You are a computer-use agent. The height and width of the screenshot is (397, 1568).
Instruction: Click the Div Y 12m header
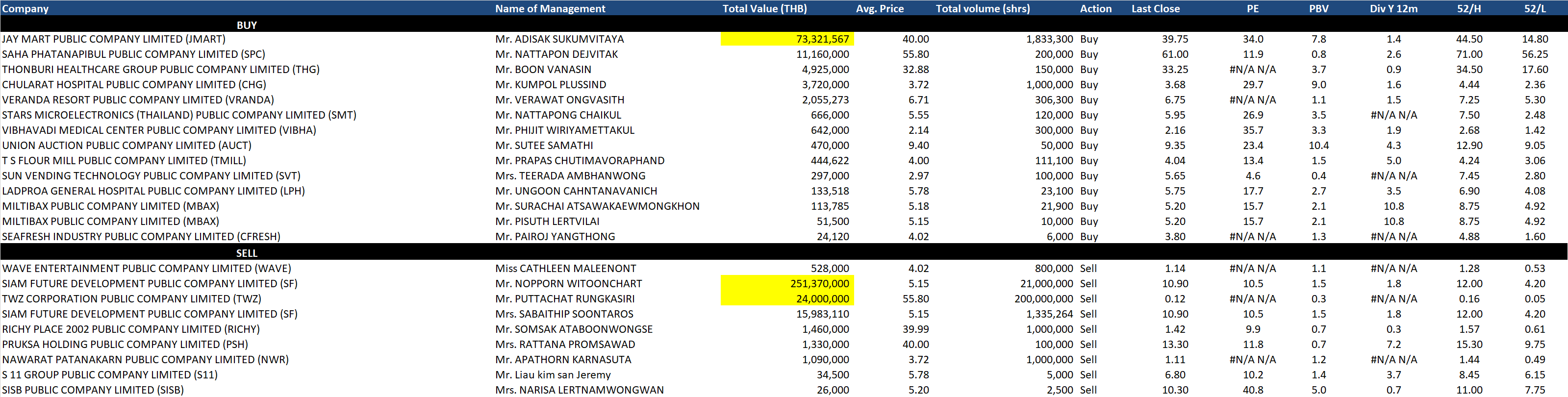point(1393,8)
